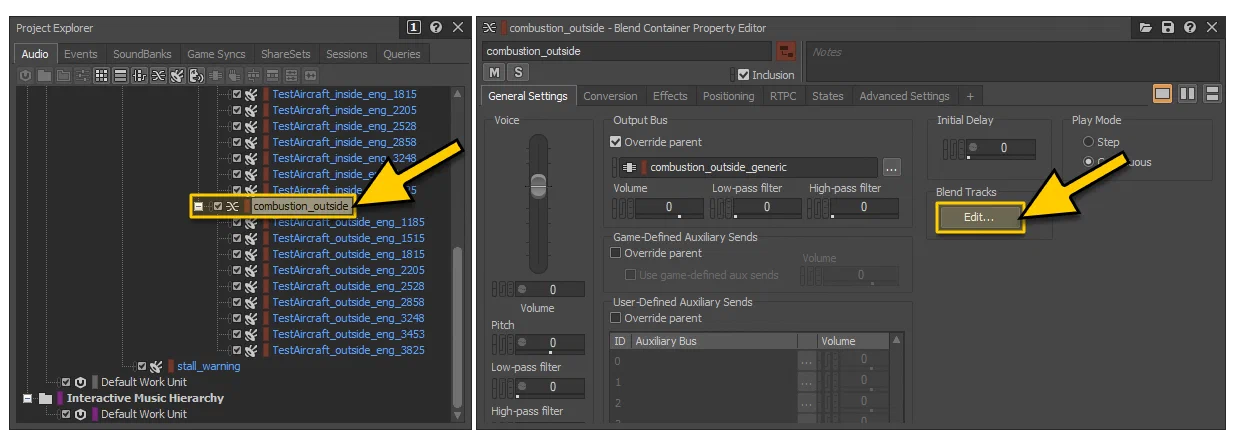This screenshot has width=1236, height=446.
Task: Click the open folder icon in Property Editor title bar
Action: coord(1146,28)
